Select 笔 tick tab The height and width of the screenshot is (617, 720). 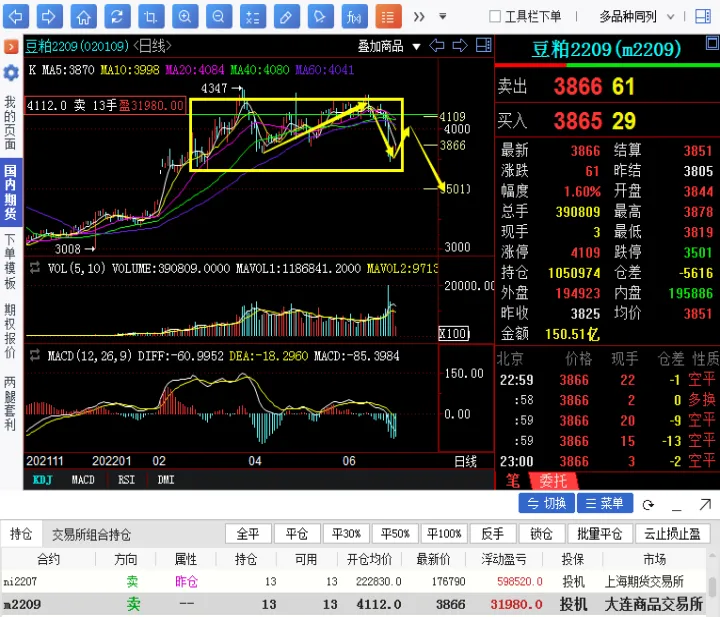point(512,481)
